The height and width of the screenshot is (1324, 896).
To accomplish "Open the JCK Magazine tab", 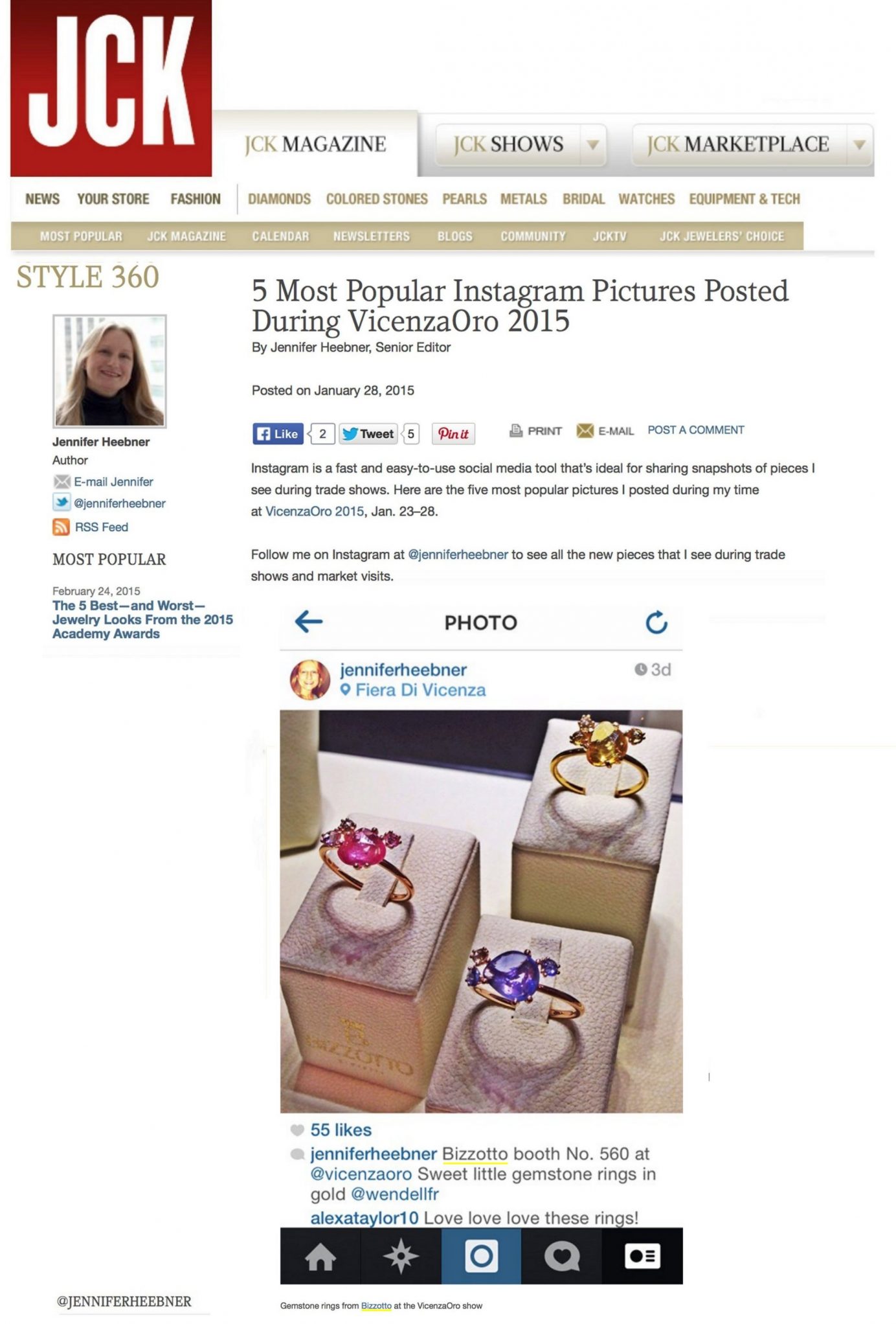I will point(315,144).
